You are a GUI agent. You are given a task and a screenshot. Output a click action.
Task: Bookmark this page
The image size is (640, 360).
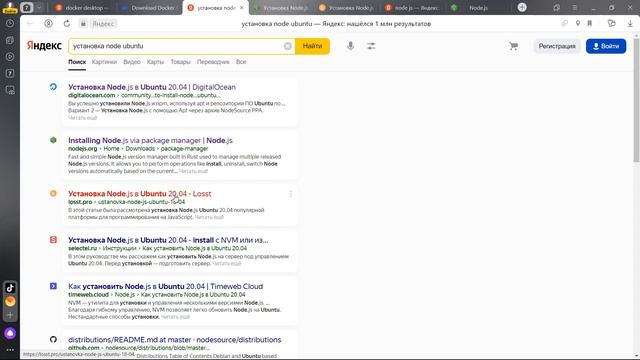[590, 24]
